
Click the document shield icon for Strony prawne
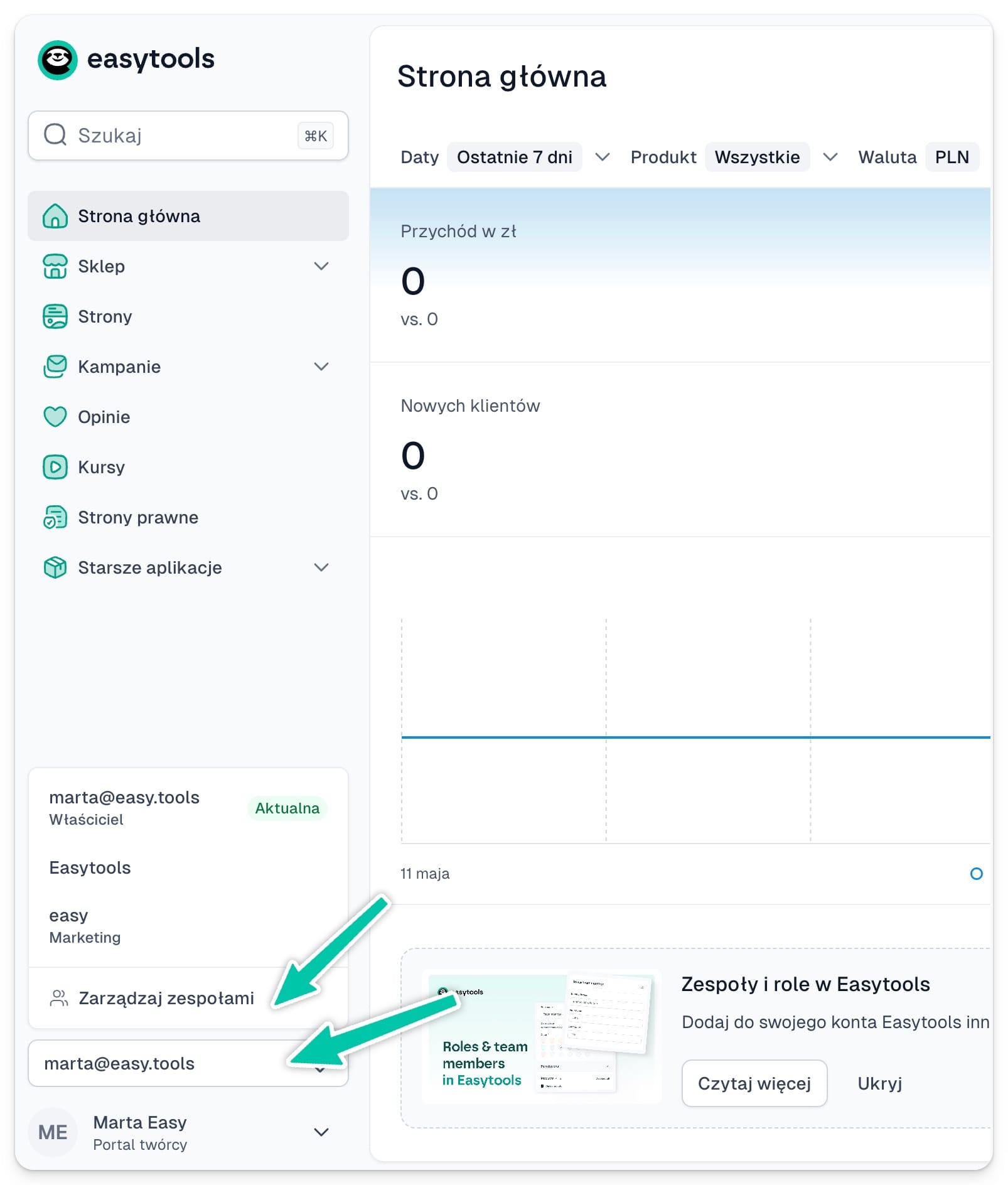tap(55, 517)
